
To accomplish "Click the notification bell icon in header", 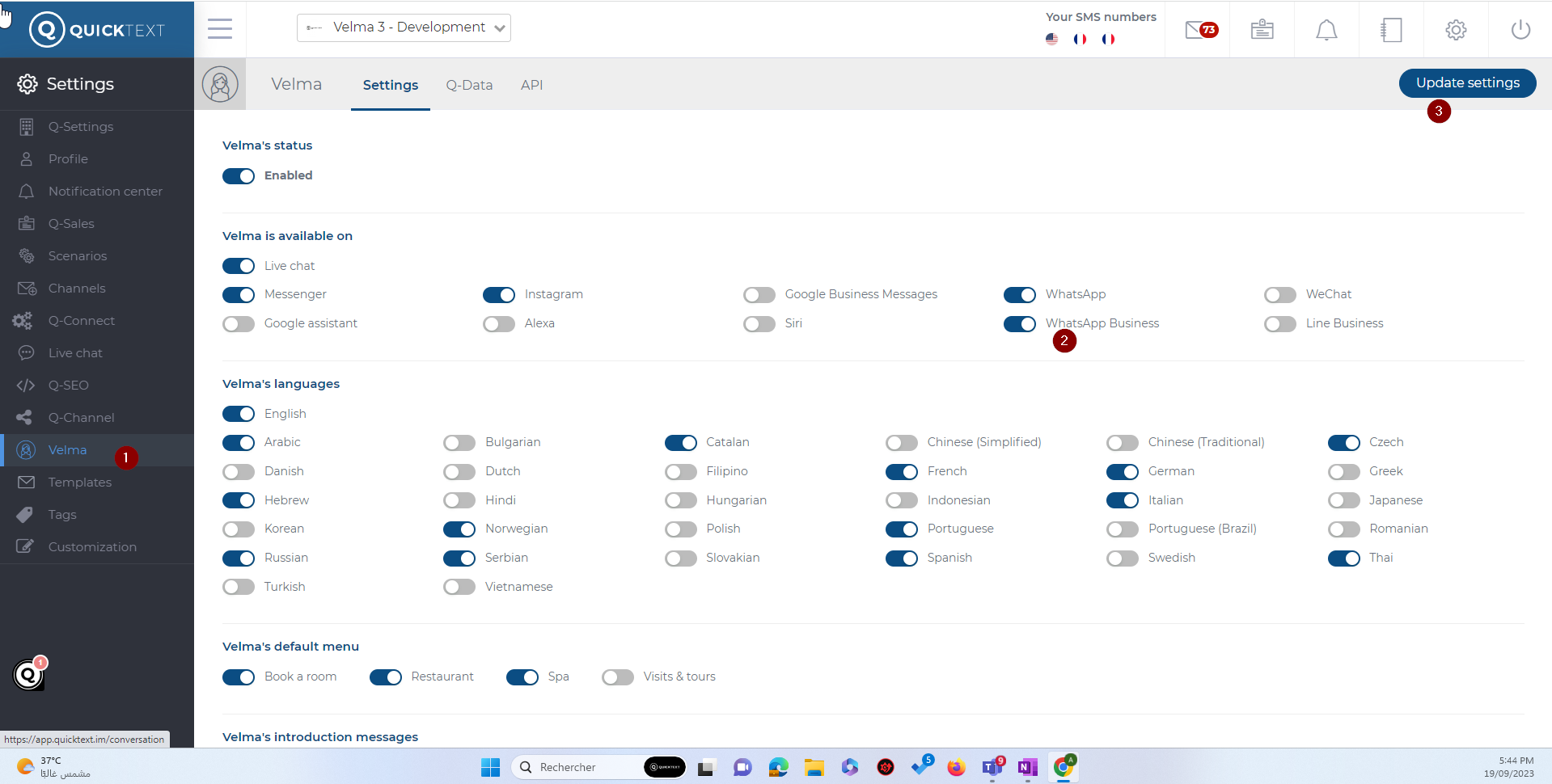I will pos(1326,30).
